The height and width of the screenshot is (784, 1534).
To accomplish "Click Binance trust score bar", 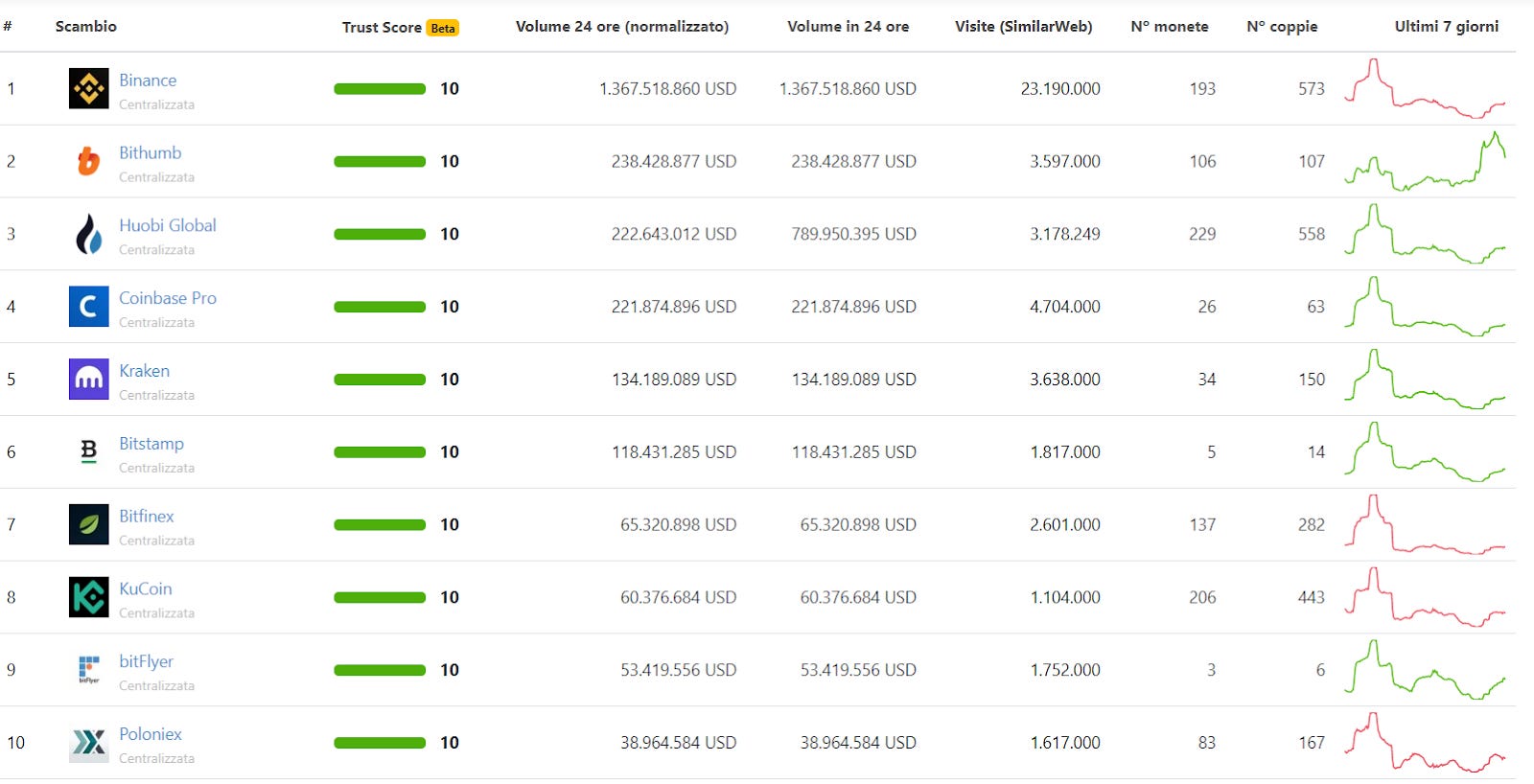I will coord(380,89).
